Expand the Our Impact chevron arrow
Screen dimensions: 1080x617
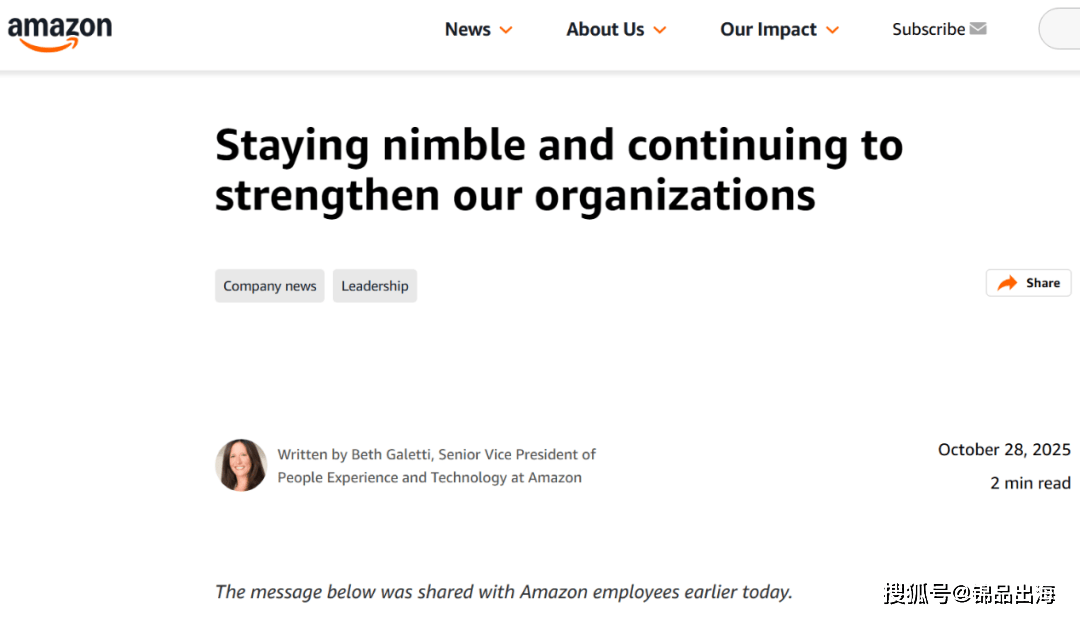click(832, 31)
